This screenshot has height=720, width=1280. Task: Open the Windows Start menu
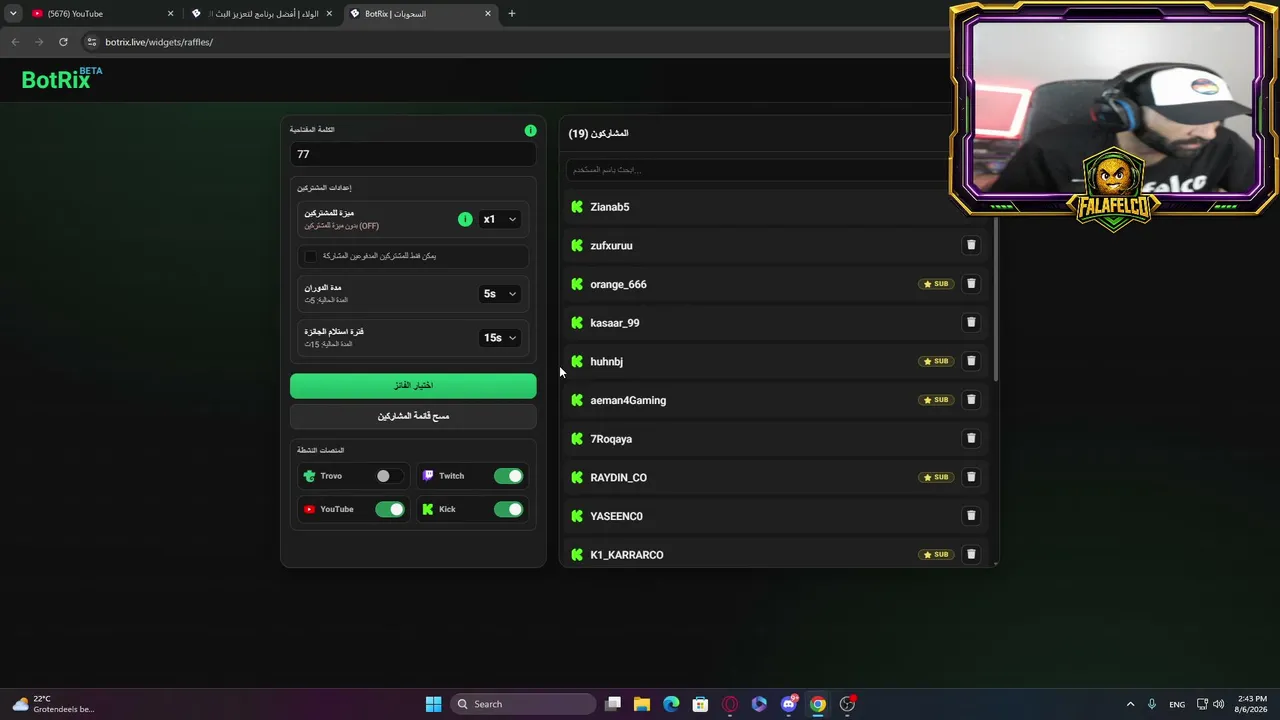click(x=433, y=704)
